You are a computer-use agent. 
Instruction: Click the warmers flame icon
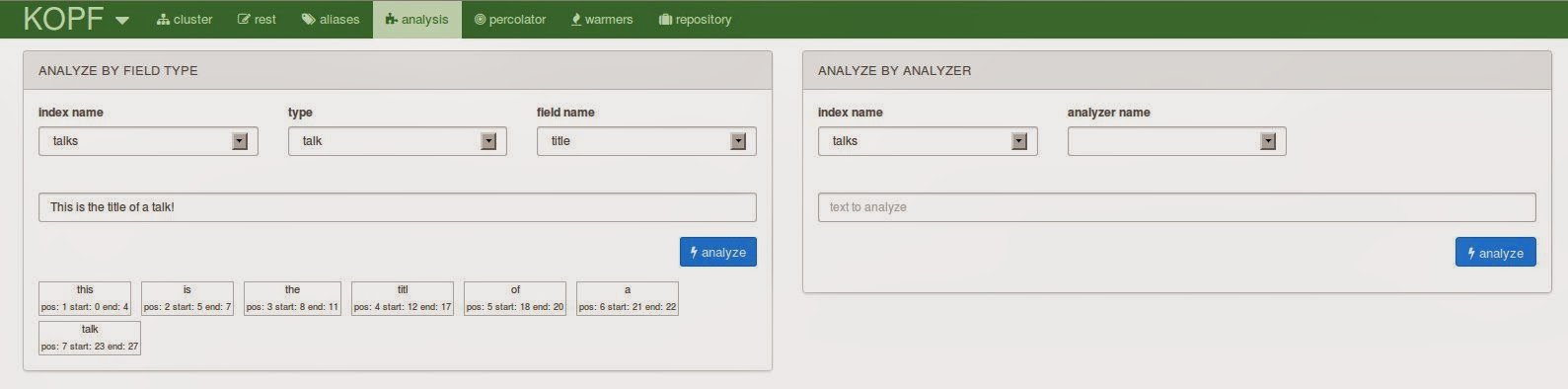tap(576, 19)
